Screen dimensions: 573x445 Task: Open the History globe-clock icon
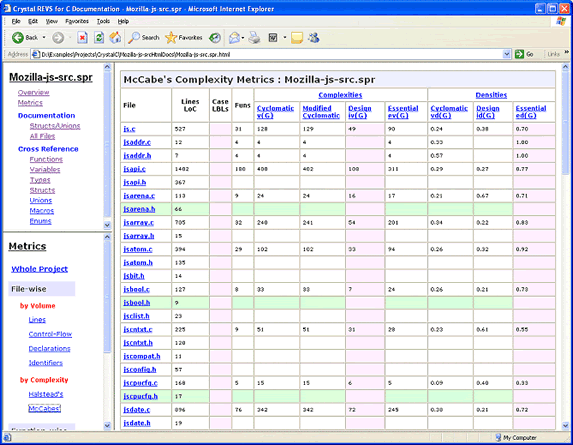pyautogui.click(x=215, y=37)
